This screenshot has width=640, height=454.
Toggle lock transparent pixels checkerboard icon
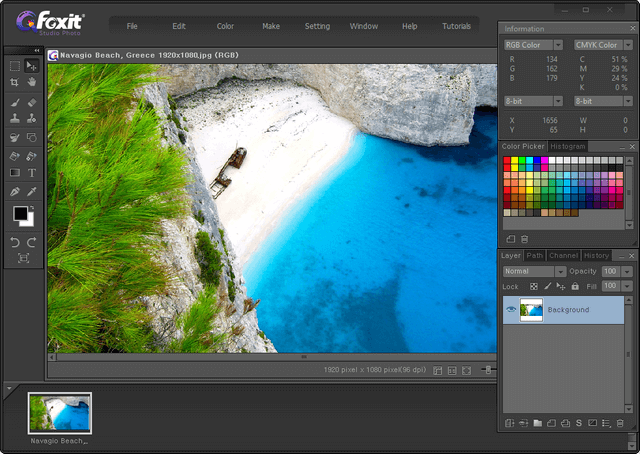coord(533,287)
